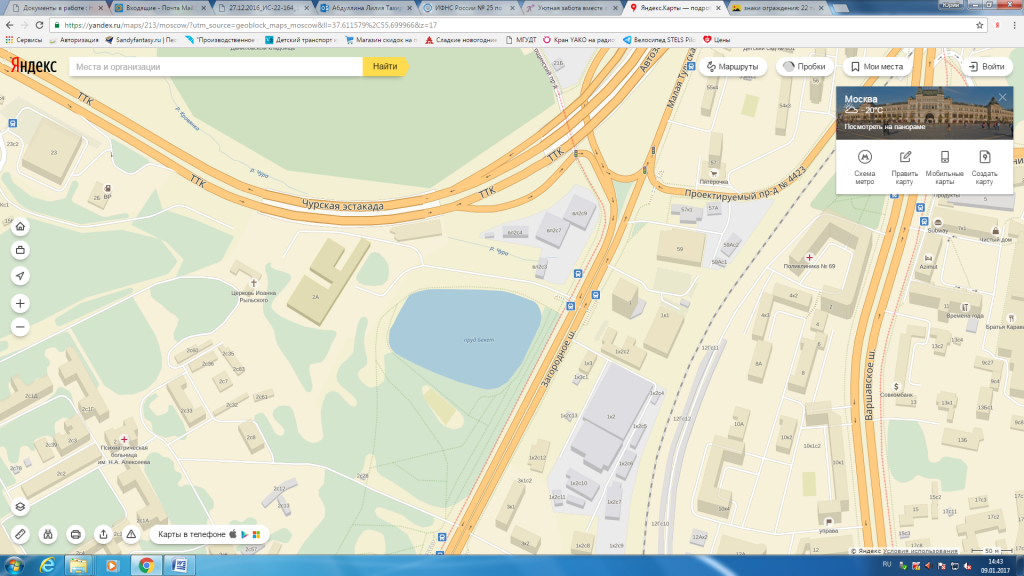Click the RU language indicator in tray
Viewport: 1024px width, 576px height.
(x=887, y=565)
